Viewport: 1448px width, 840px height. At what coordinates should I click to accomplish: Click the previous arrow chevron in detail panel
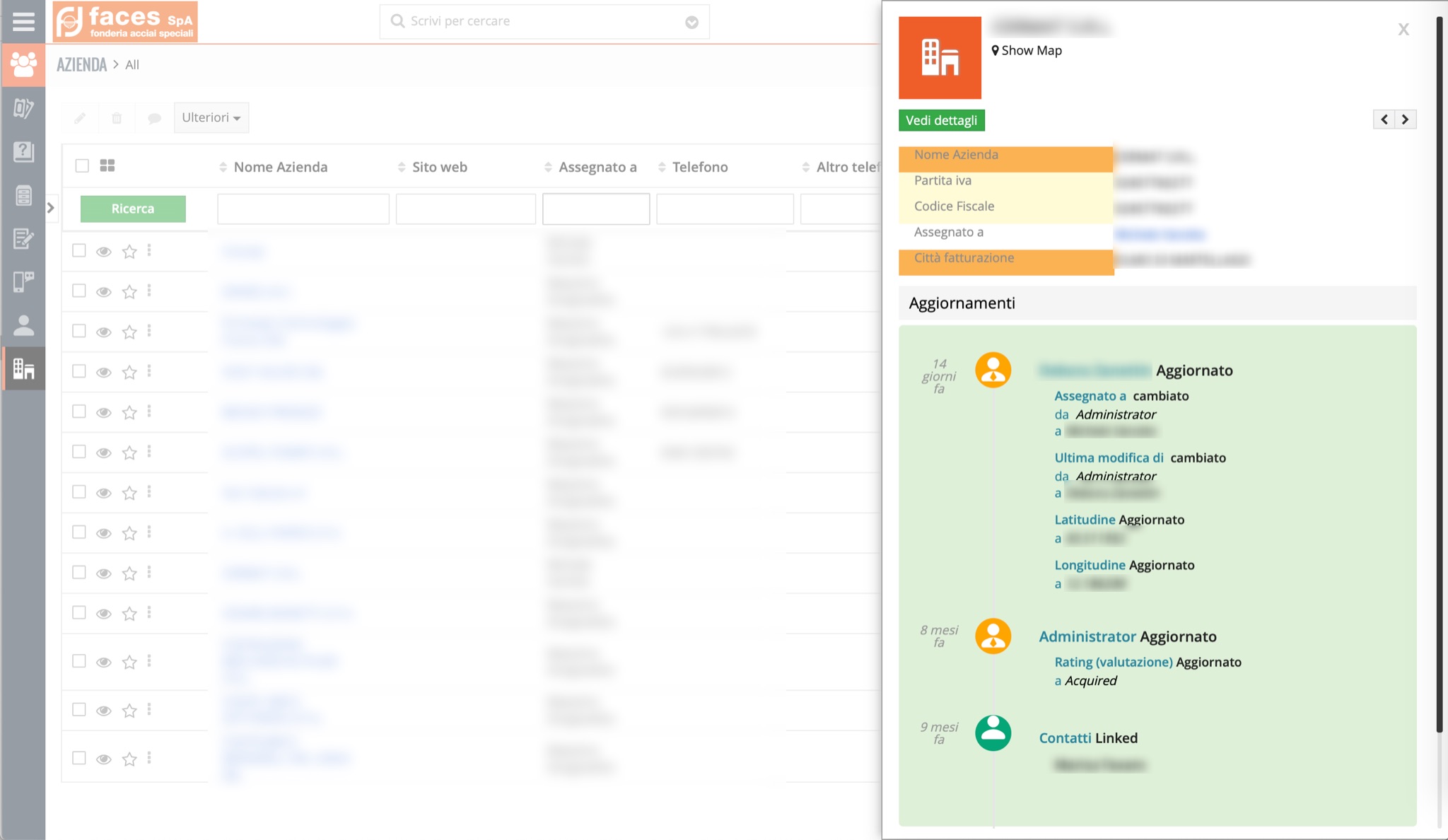pyautogui.click(x=1383, y=119)
